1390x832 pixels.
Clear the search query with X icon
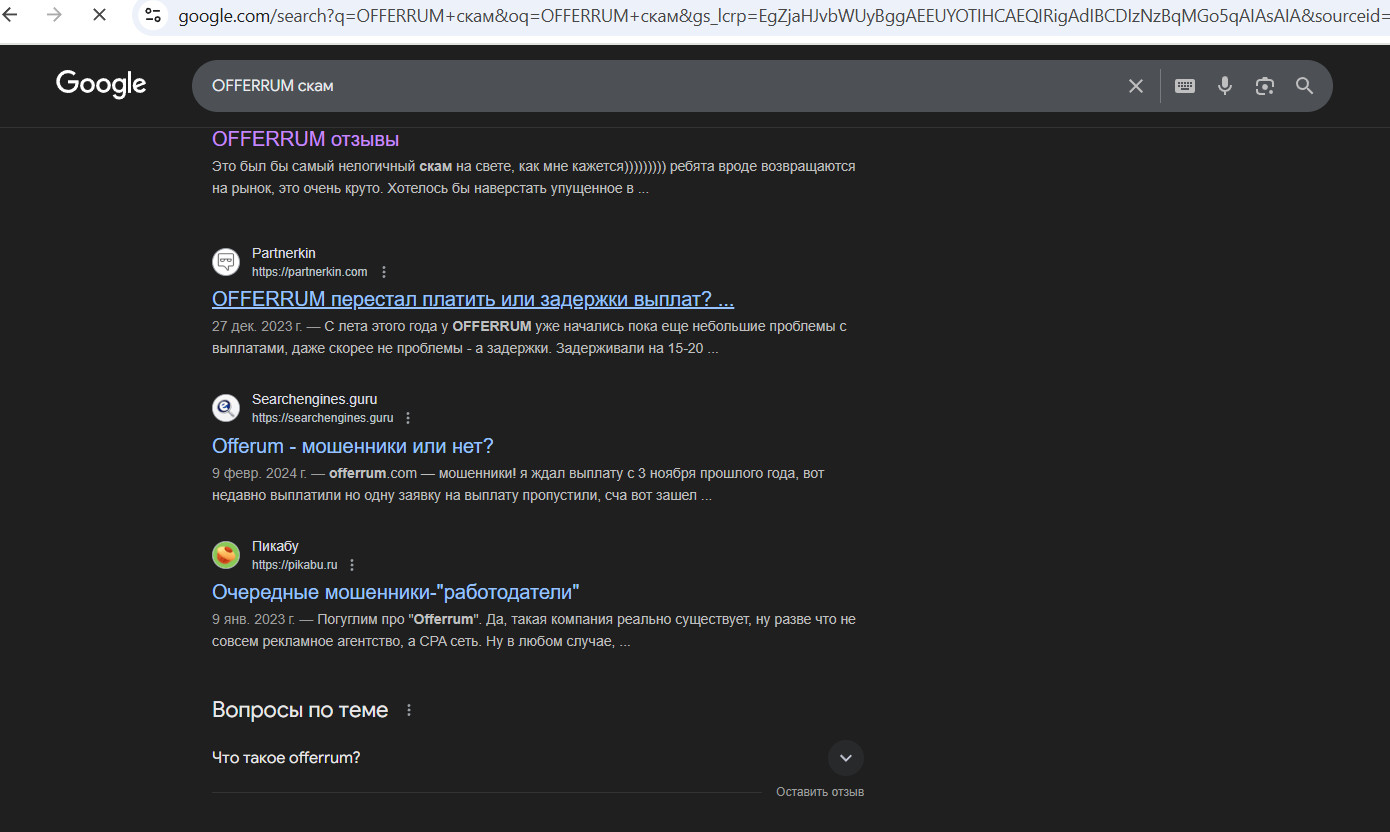tap(1136, 86)
